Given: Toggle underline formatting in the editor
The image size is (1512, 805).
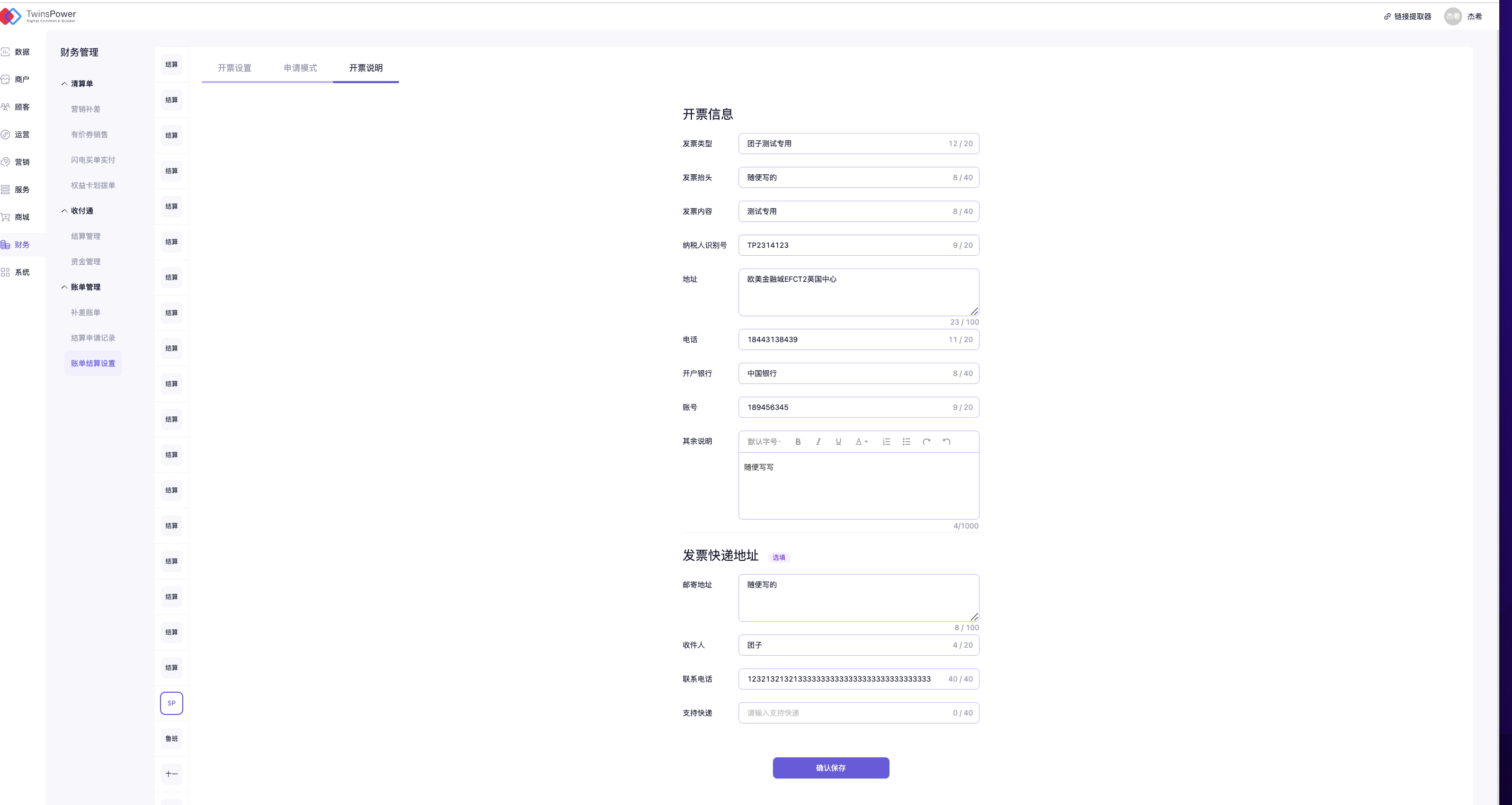Looking at the screenshot, I should point(838,442).
